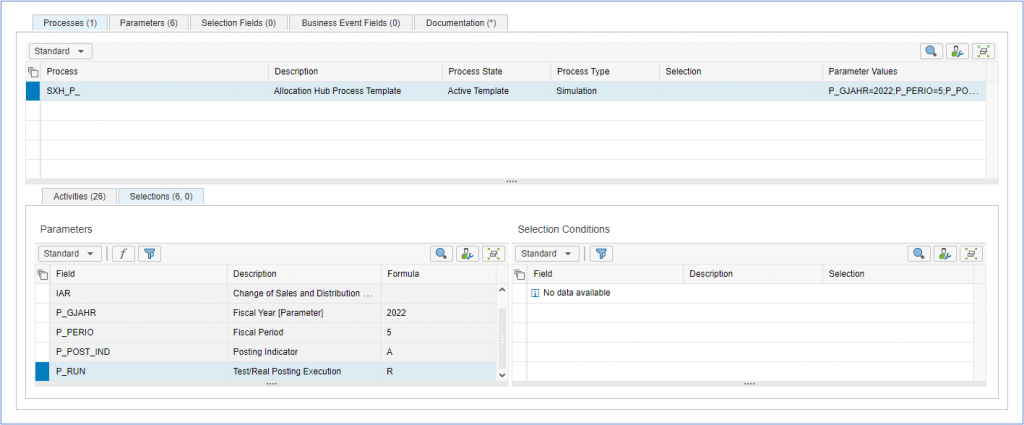This screenshot has height=425, width=1024.
Task: Click the filter icon in the Parameters toolbar
Action: pos(150,254)
